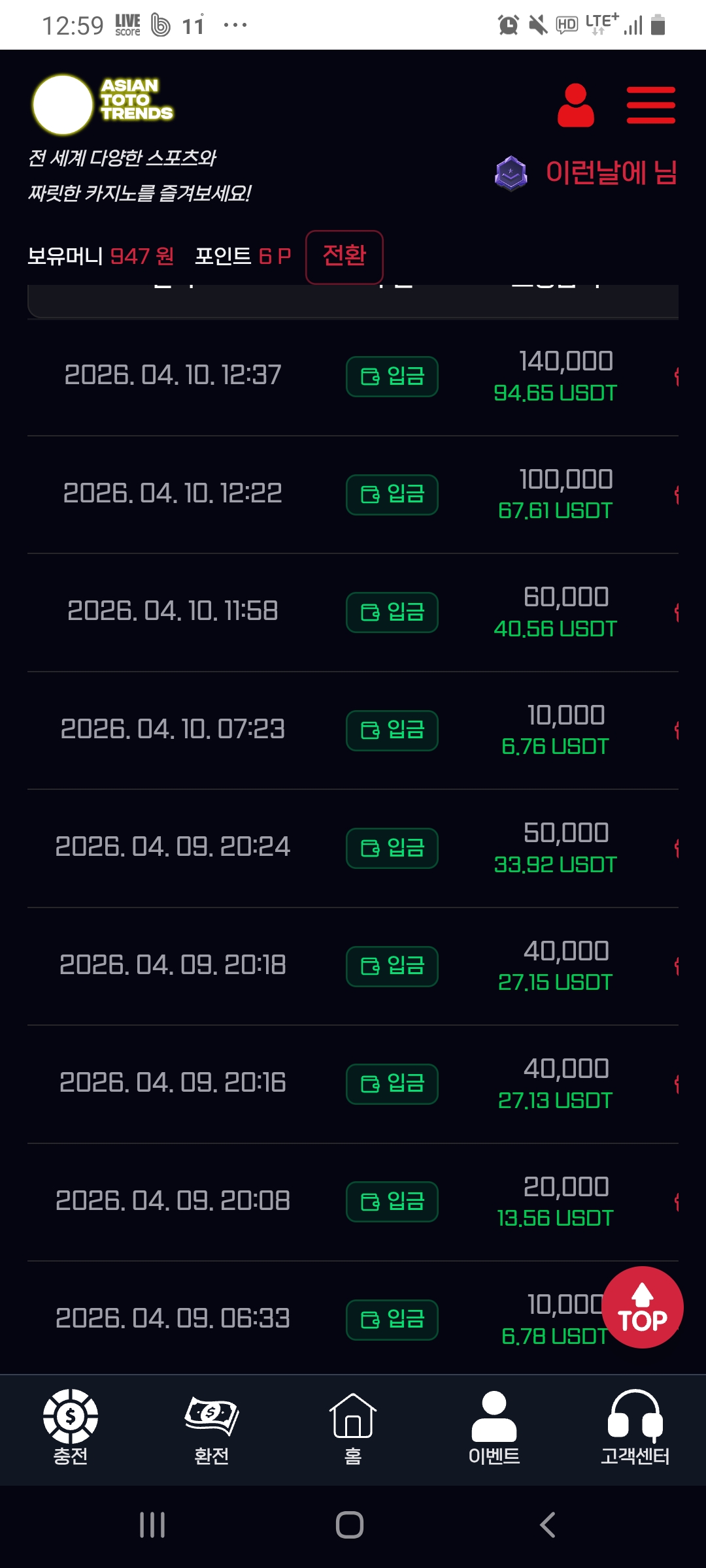Screen dimensions: 706x1568
Task: Open Android recent apps button
Action: (x=152, y=1525)
